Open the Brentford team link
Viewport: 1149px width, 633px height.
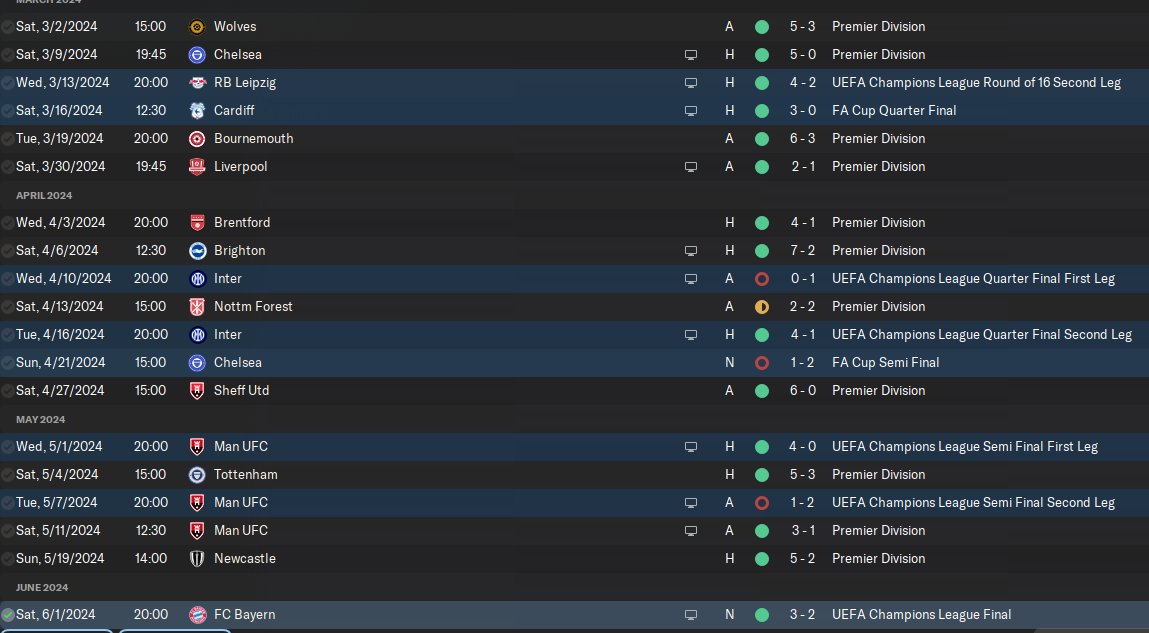pos(242,223)
